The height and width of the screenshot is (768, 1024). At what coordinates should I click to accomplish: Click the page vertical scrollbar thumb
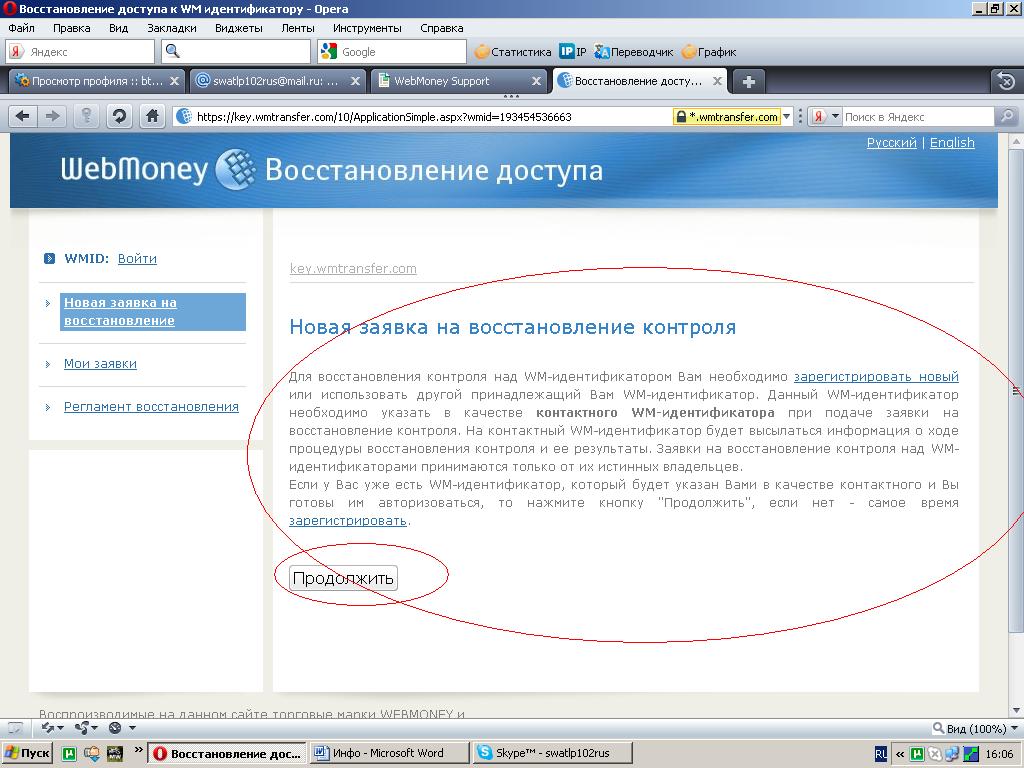[1016, 390]
